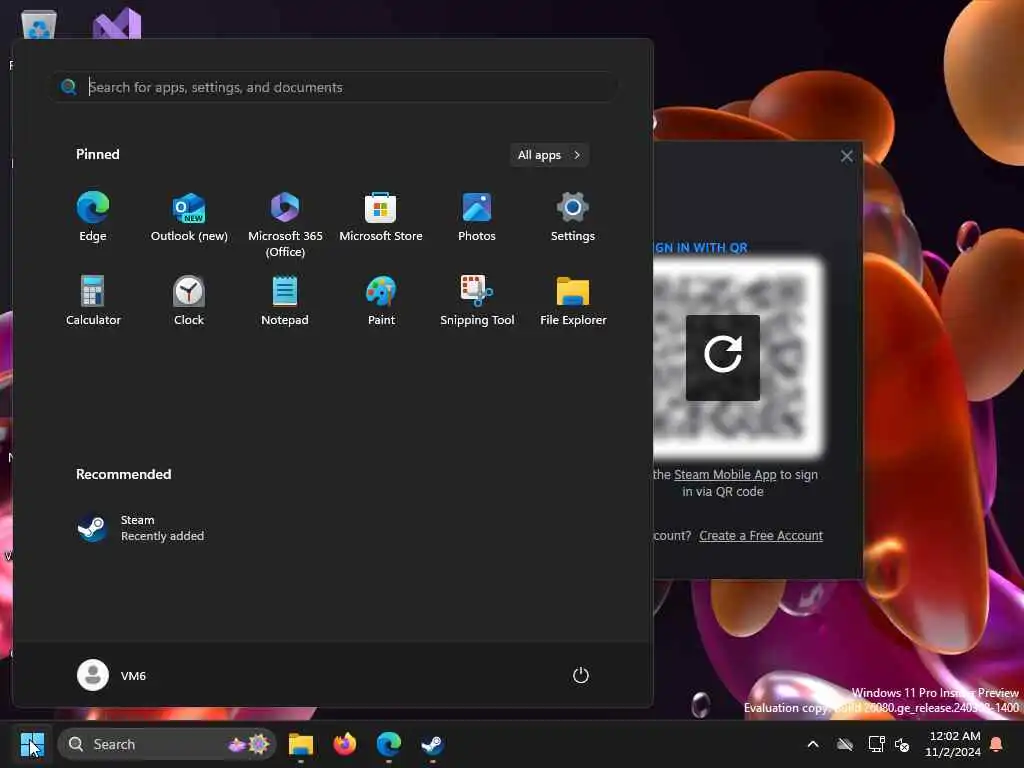Image resolution: width=1024 pixels, height=768 pixels.
Task: Click the OneDrive cloud tray icon
Action: (845, 744)
